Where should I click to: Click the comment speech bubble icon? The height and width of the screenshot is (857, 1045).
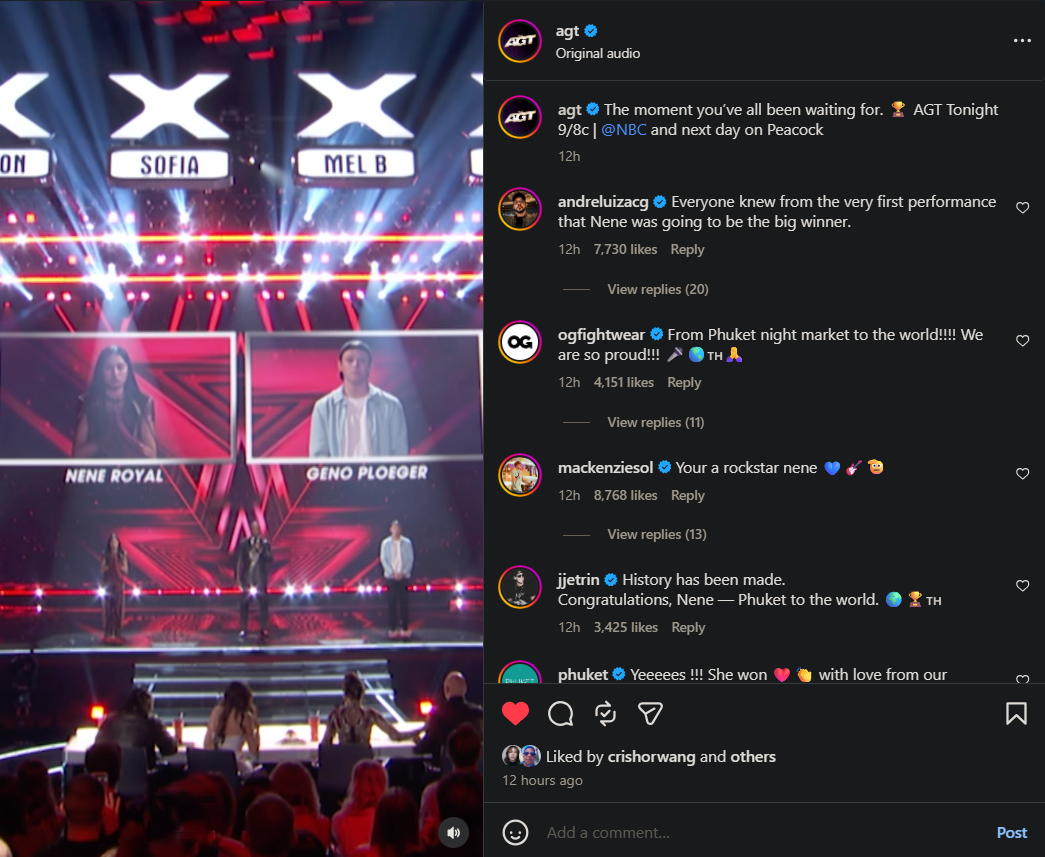click(560, 714)
